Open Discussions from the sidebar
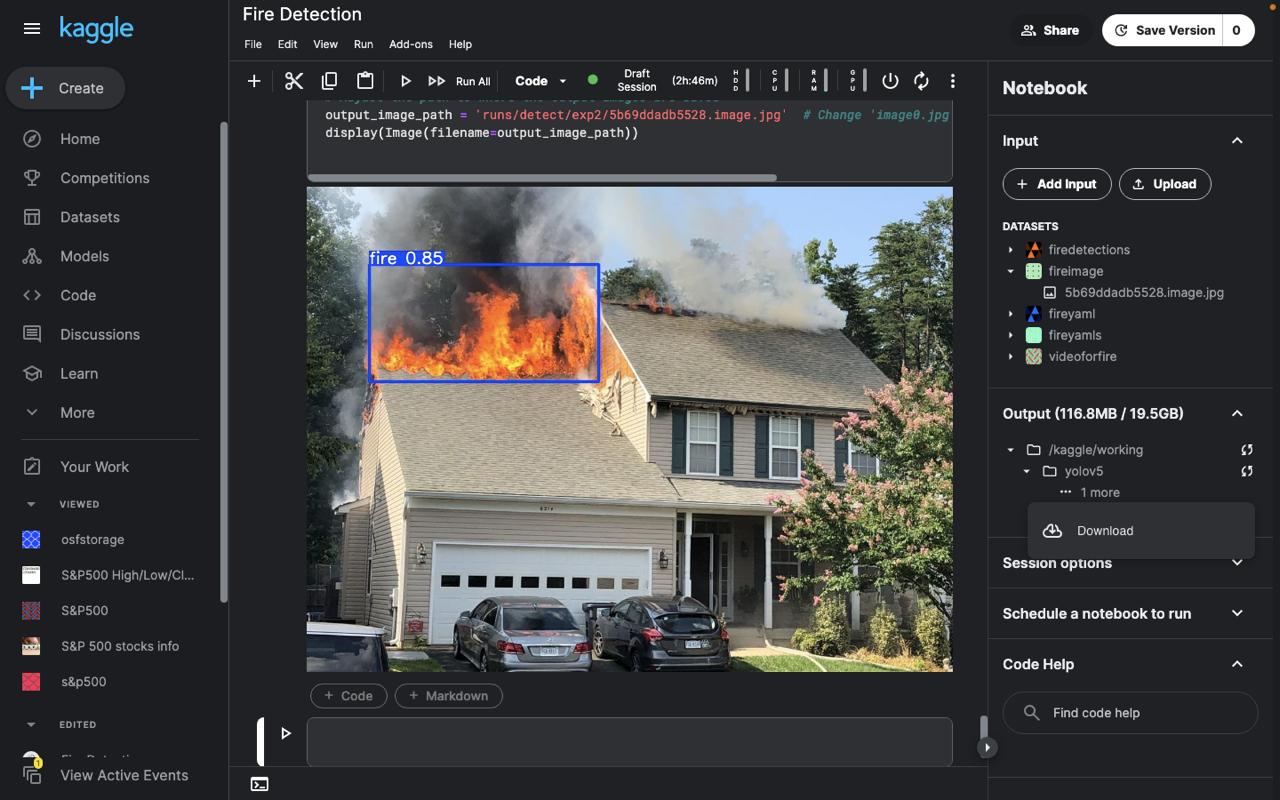 tap(99, 334)
